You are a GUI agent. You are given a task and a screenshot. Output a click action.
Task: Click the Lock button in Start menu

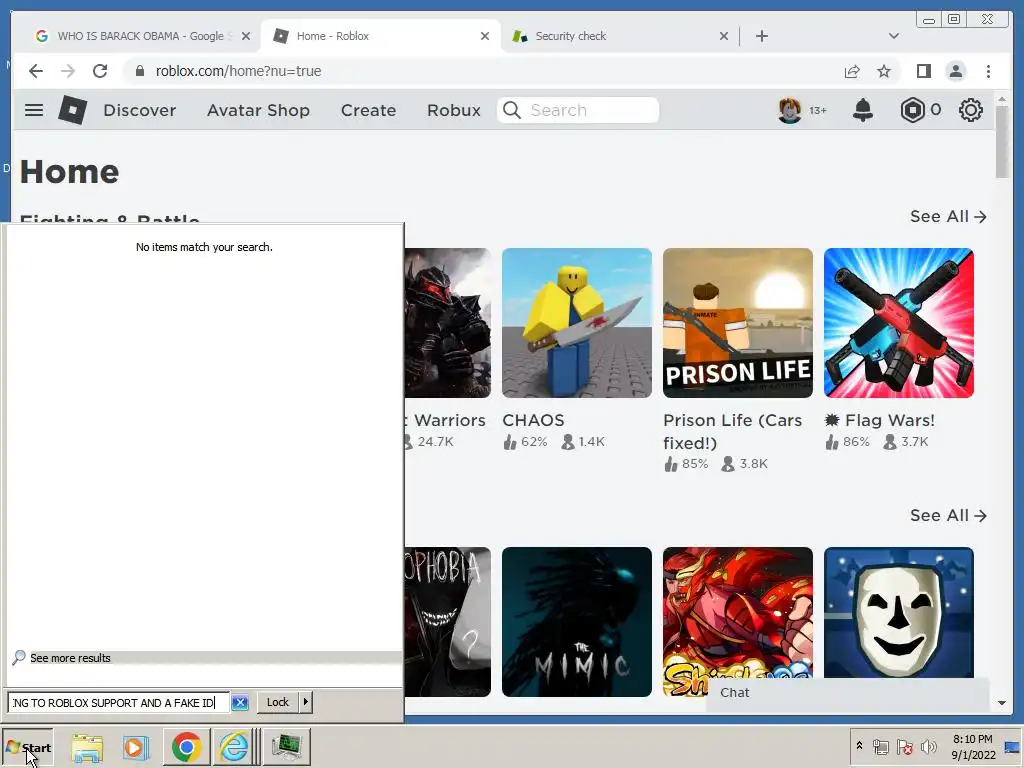point(278,702)
